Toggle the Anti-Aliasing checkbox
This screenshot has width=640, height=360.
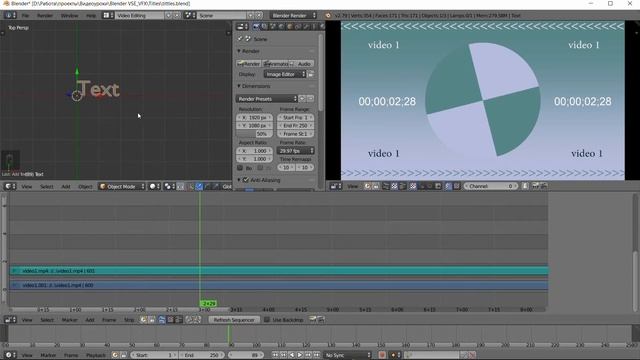pos(246,180)
